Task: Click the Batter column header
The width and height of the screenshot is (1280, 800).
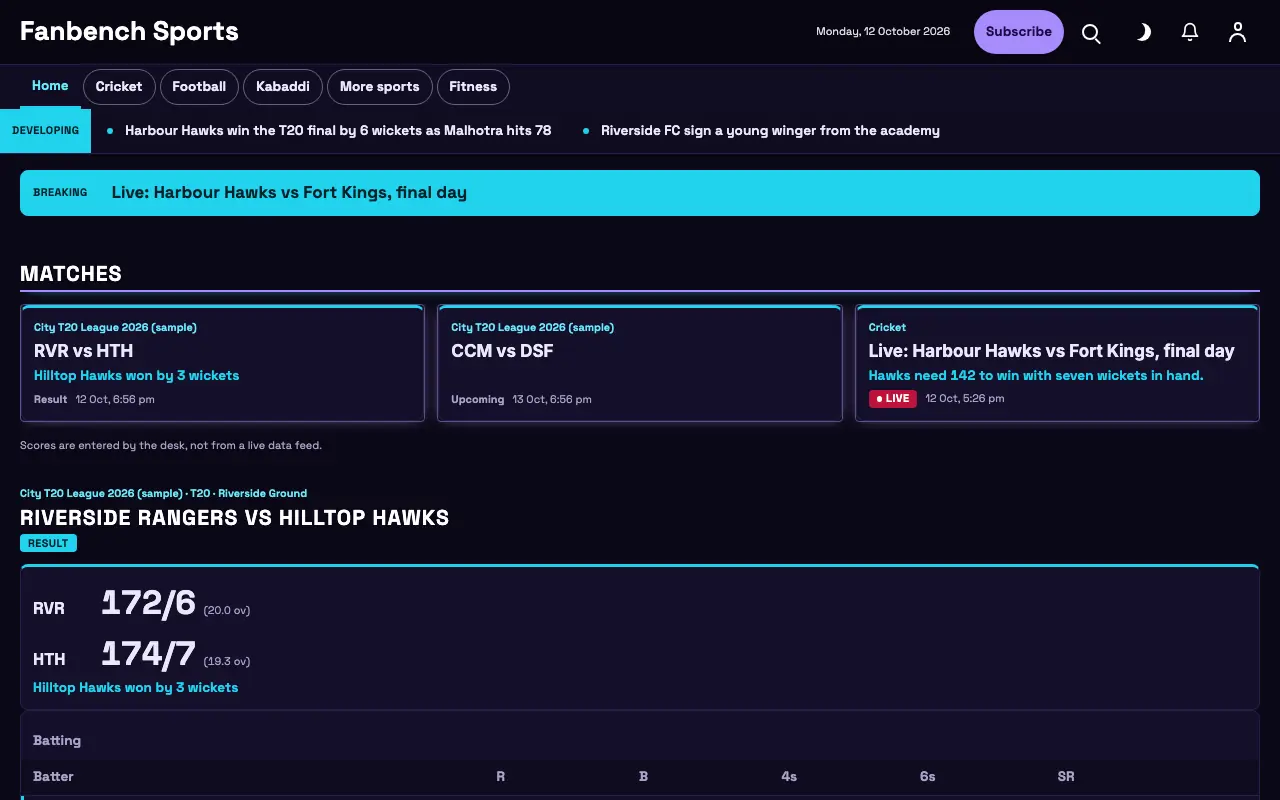Action: point(53,776)
